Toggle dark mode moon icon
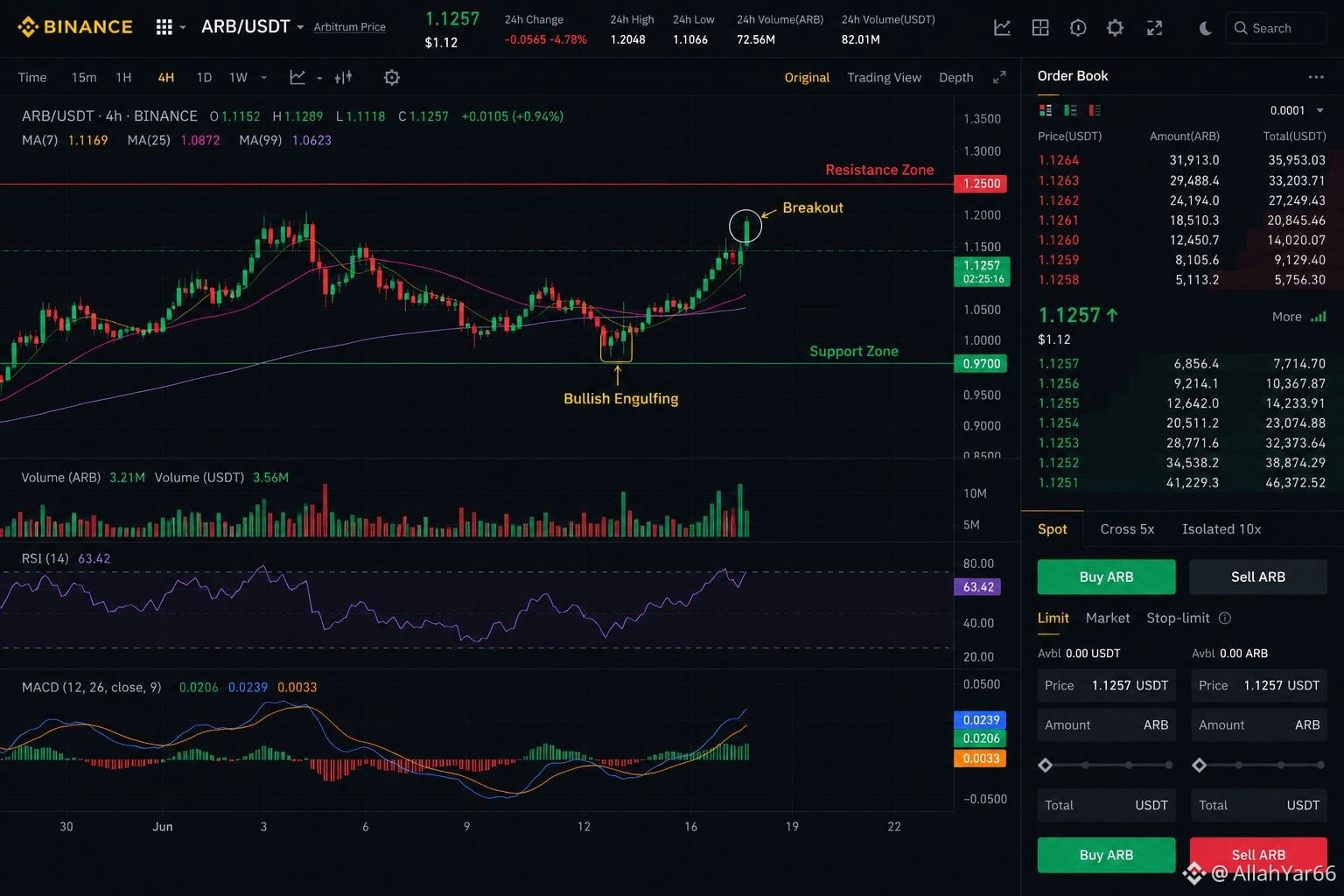Viewport: 1344px width, 896px height. pyautogui.click(x=1206, y=28)
